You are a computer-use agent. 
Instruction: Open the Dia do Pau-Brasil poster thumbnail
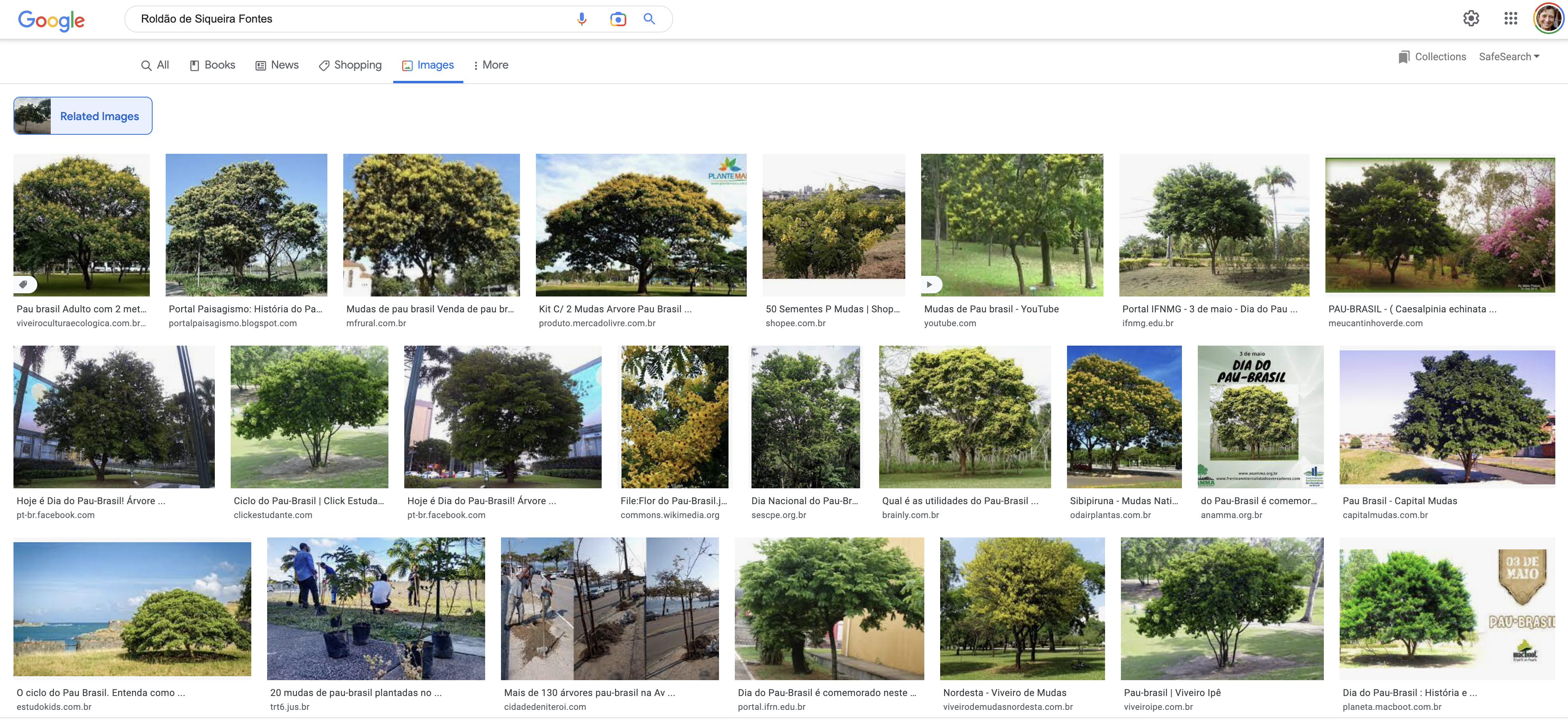pyautogui.click(x=1260, y=417)
